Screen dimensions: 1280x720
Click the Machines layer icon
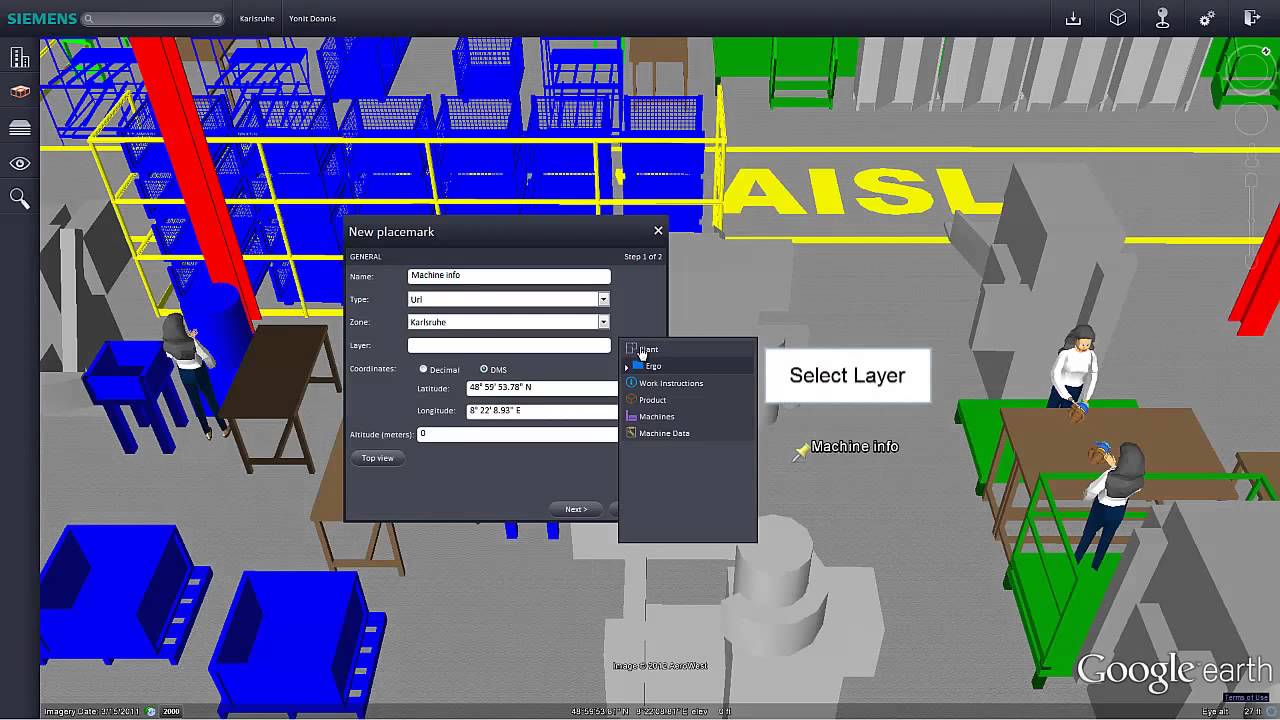coord(631,416)
